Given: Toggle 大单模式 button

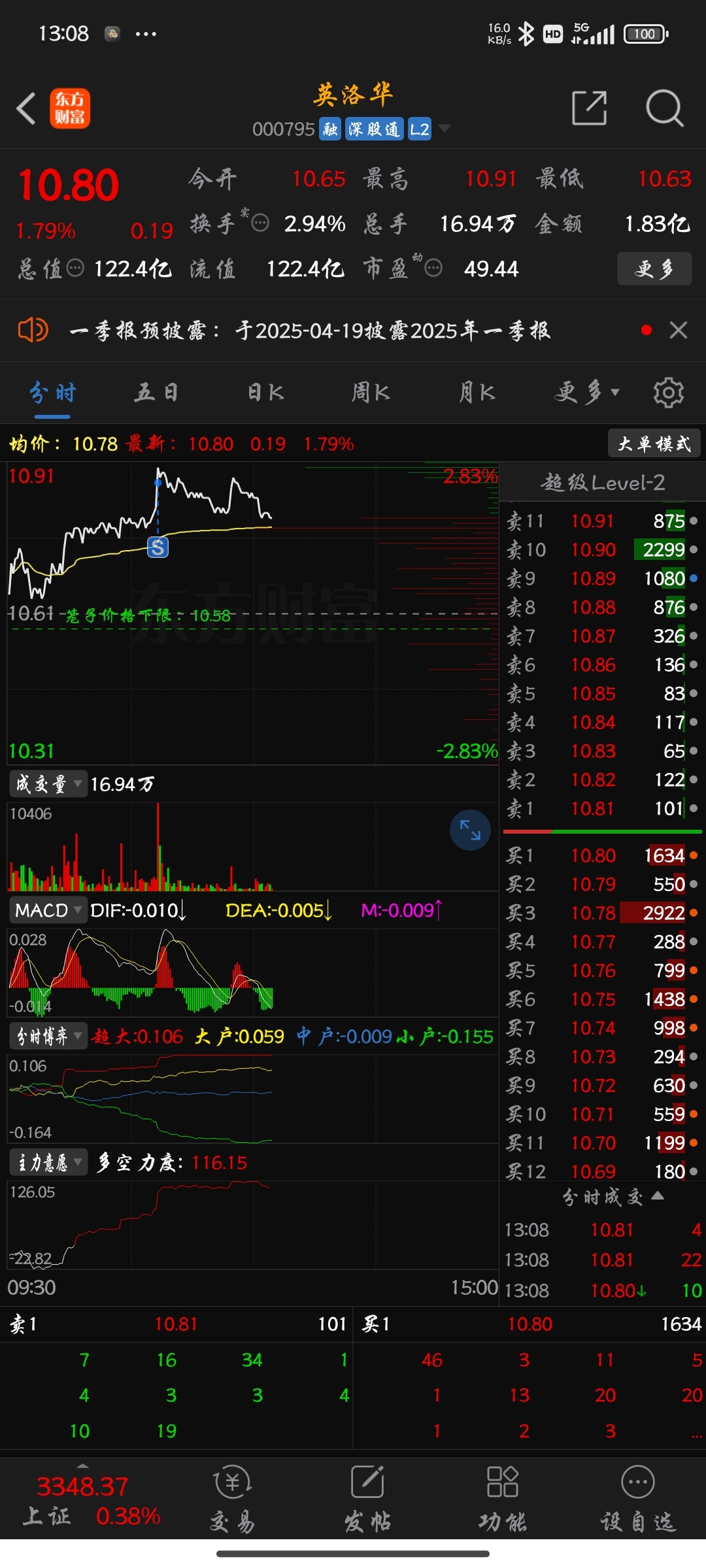Looking at the screenshot, I should coord(654,443).
